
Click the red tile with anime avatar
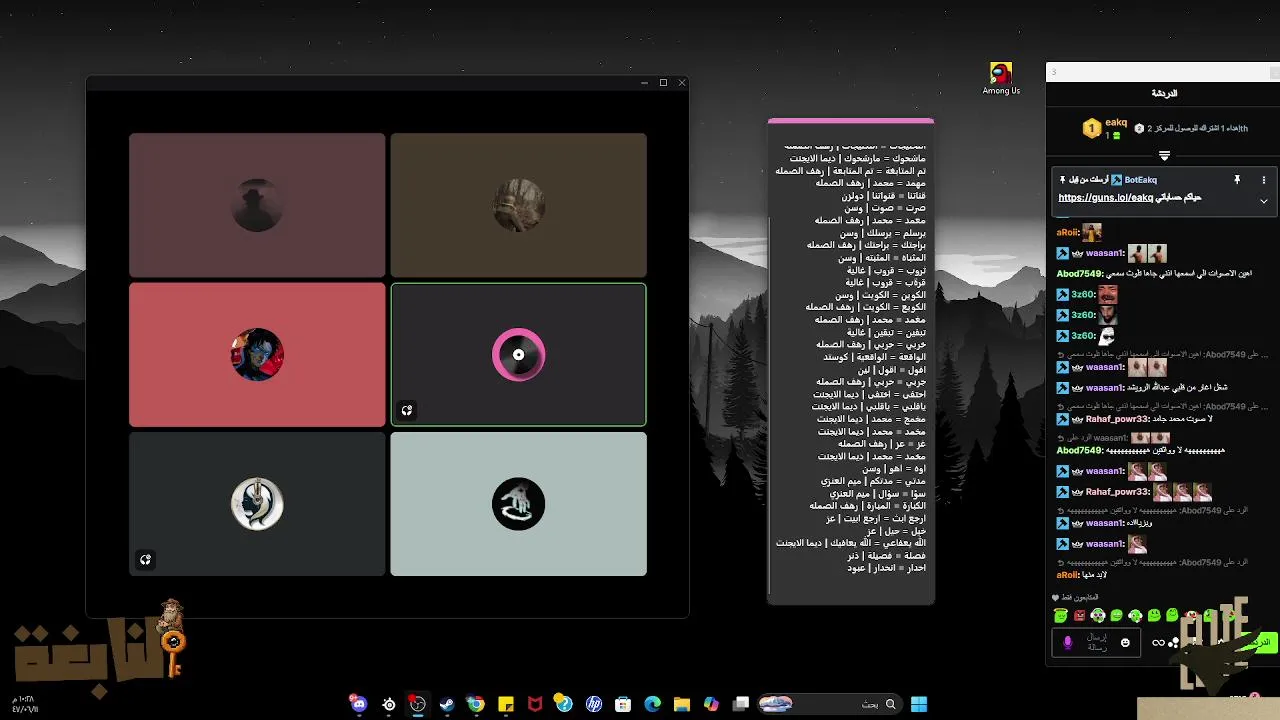[257, 354]
